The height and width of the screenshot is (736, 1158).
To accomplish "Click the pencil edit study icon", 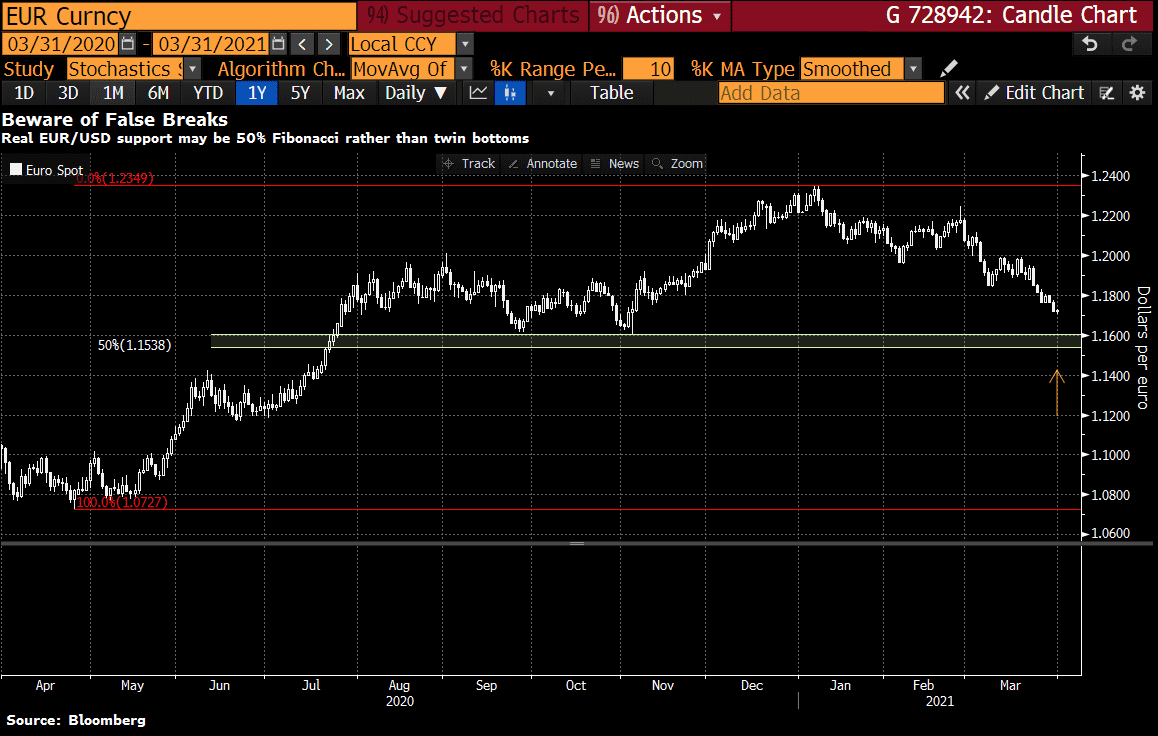I will pyautogui.click(x=949, y=69).
